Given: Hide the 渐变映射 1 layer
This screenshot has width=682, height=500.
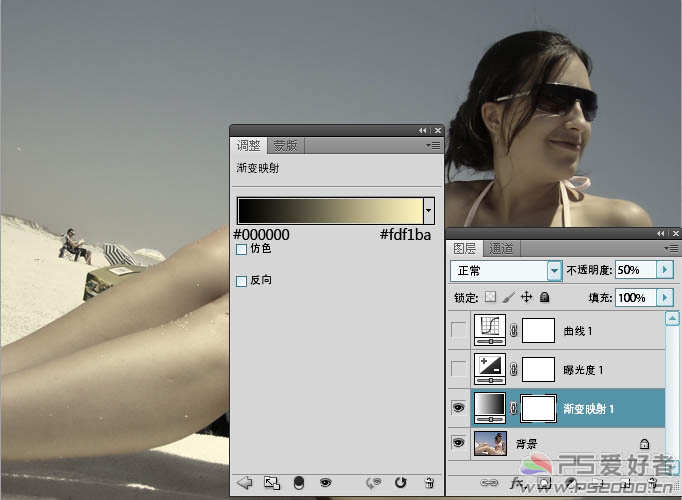Looking at the screenshot, I should pyautogui.click(x=458, y=407).
